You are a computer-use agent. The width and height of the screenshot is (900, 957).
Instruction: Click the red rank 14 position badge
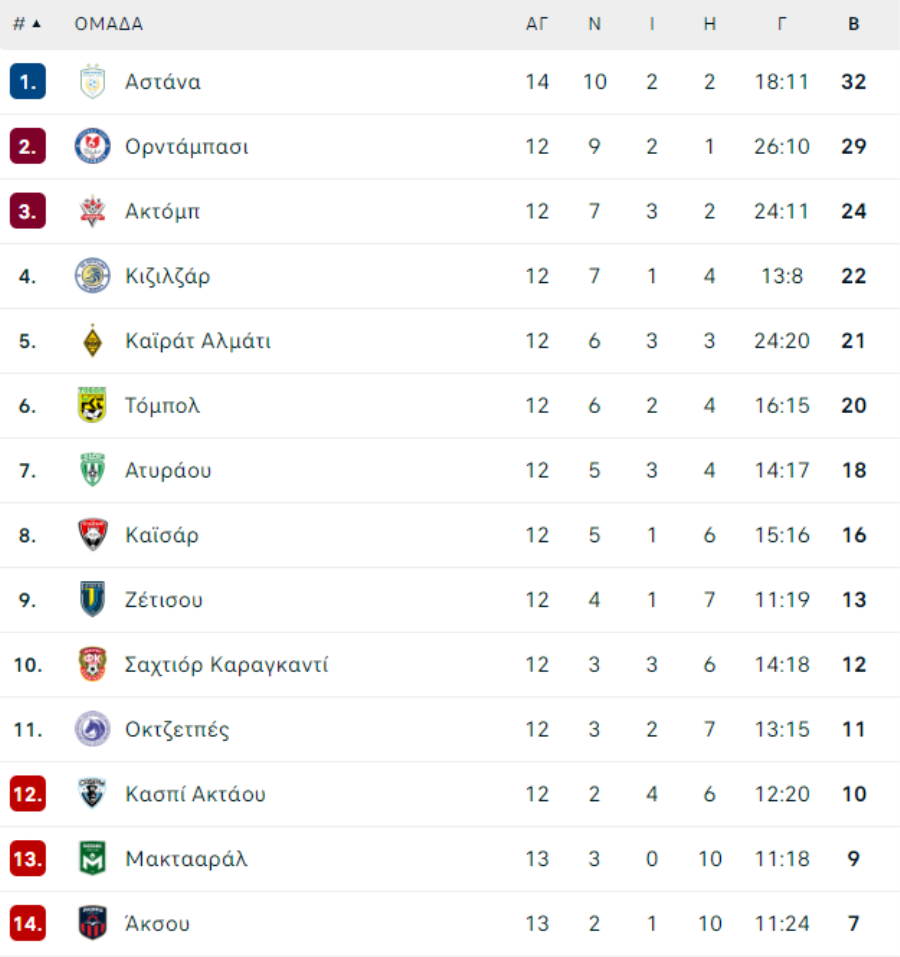[x=27, y=923]
